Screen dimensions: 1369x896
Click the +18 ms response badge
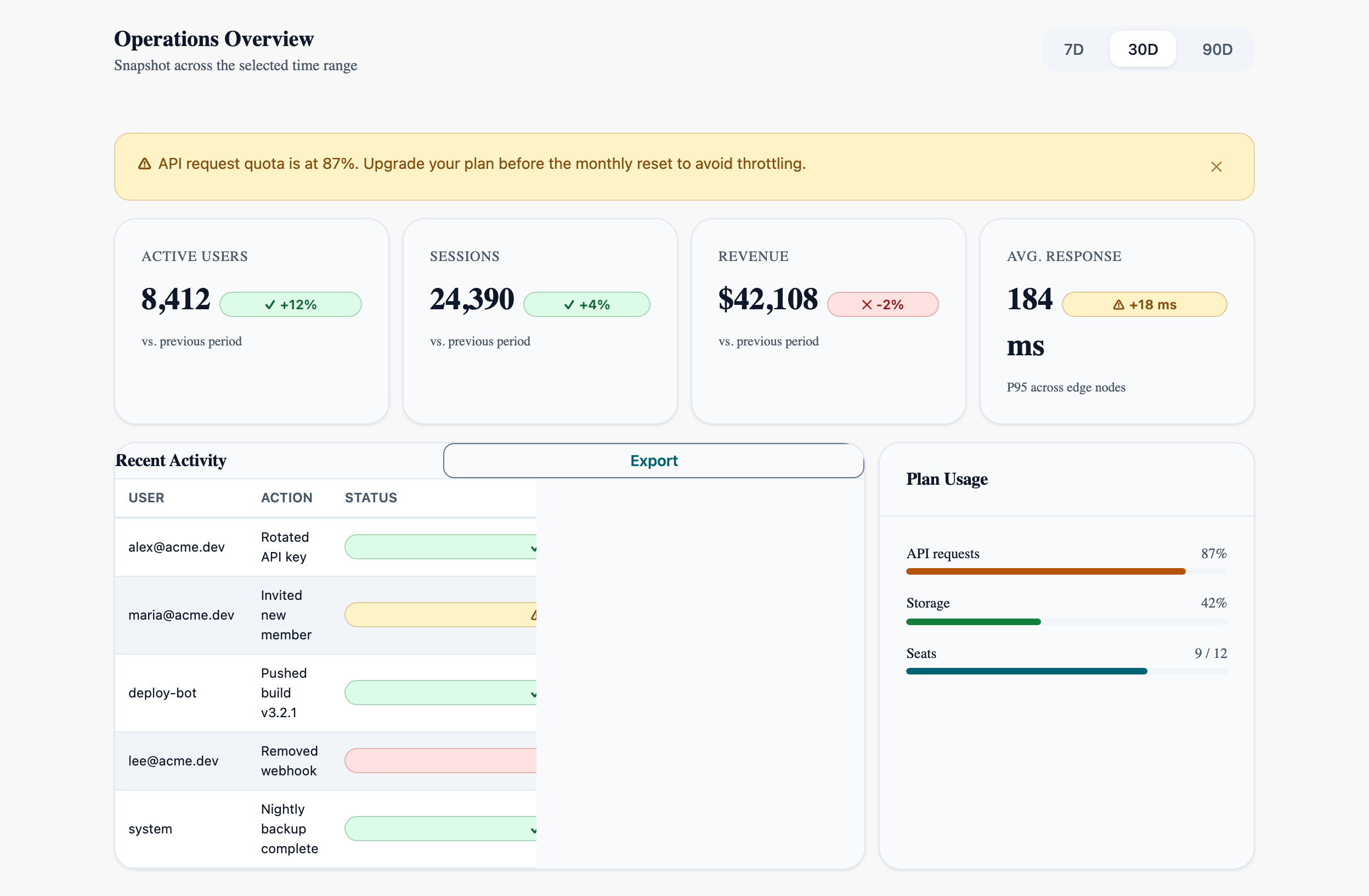pos(1144,304)
